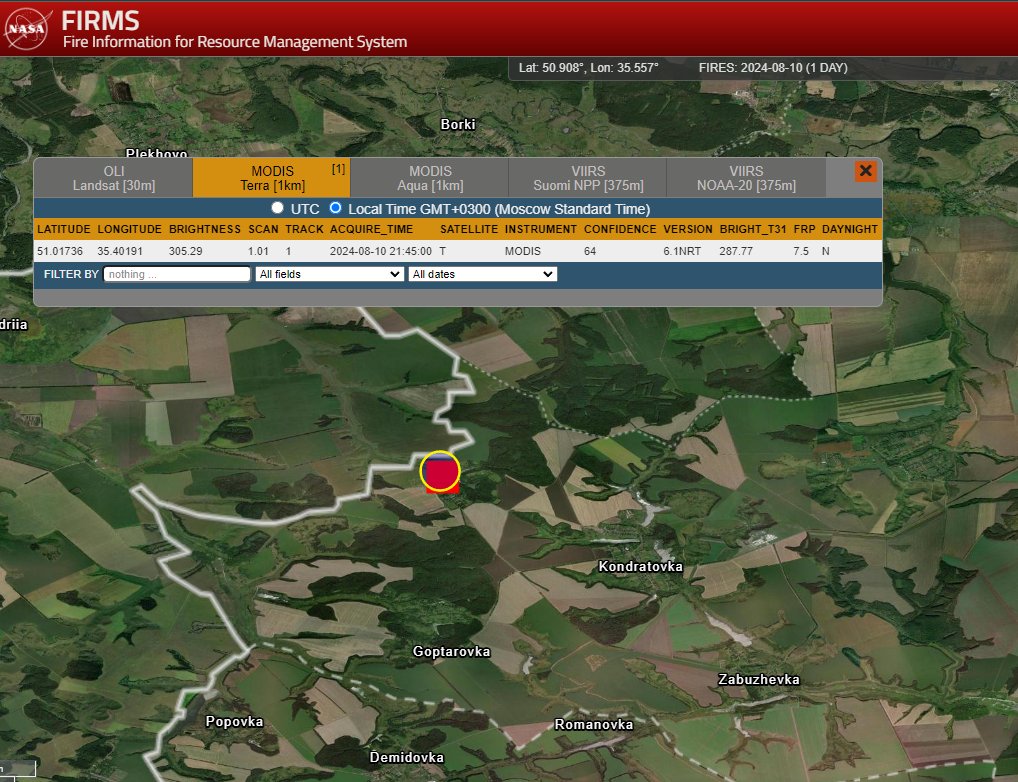Sort by BRIGHTNESS column header
The height and width of the screenshot is (782, 1018).
205,229
